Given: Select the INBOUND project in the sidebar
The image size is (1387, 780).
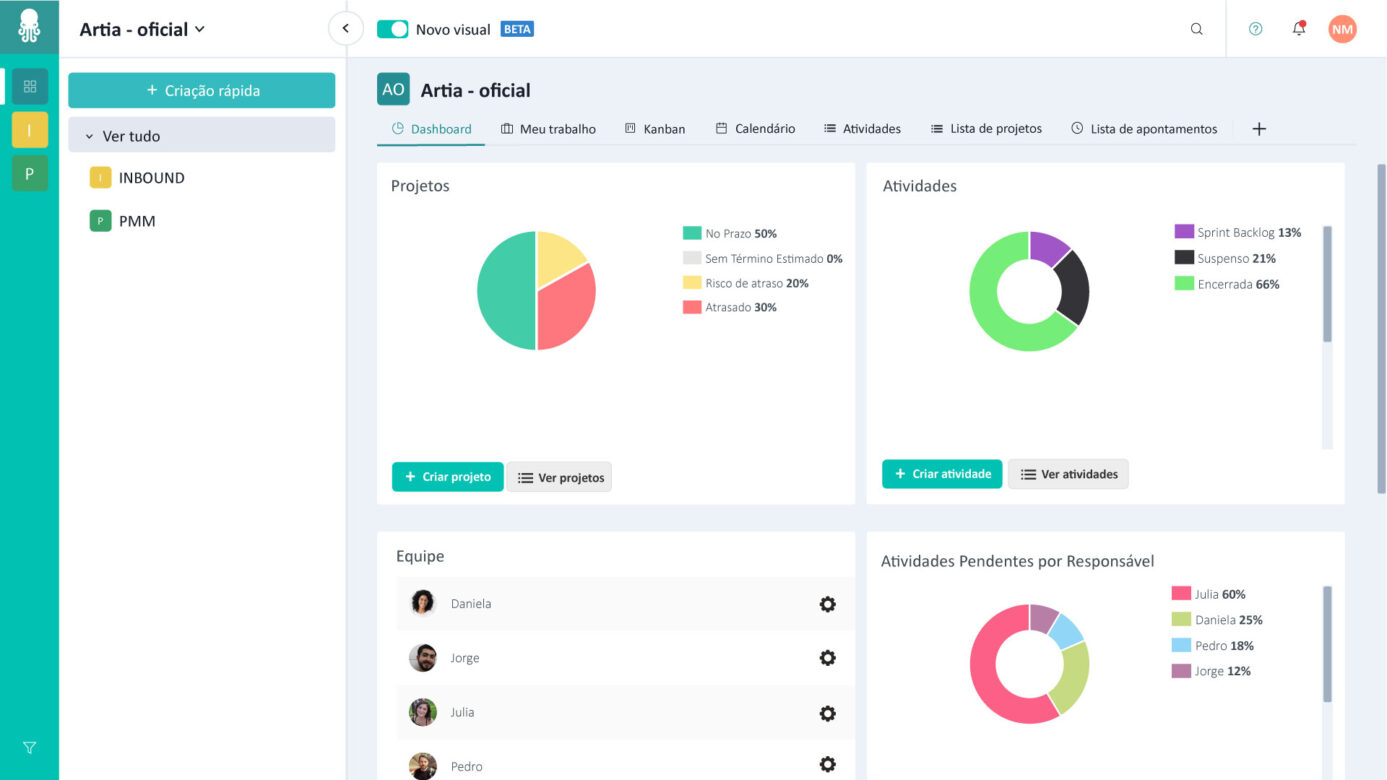Looking at the screenshot, I should (x=151, y=178).
